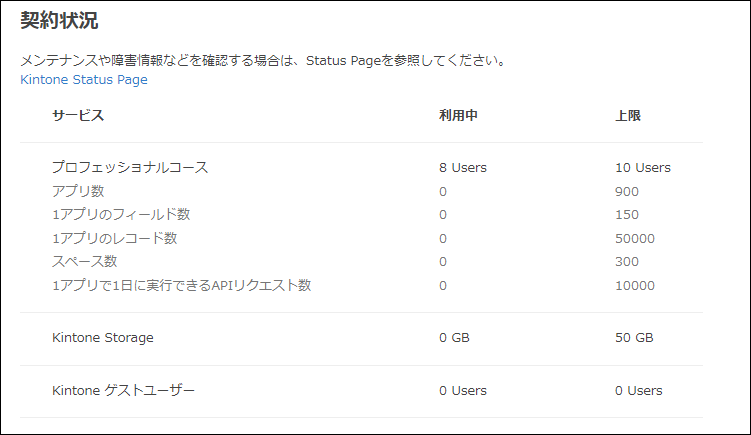Click the 10 Users limit value
Image resolution: width=751 pixels, height=435 pixels.
[x=643, y=168]
